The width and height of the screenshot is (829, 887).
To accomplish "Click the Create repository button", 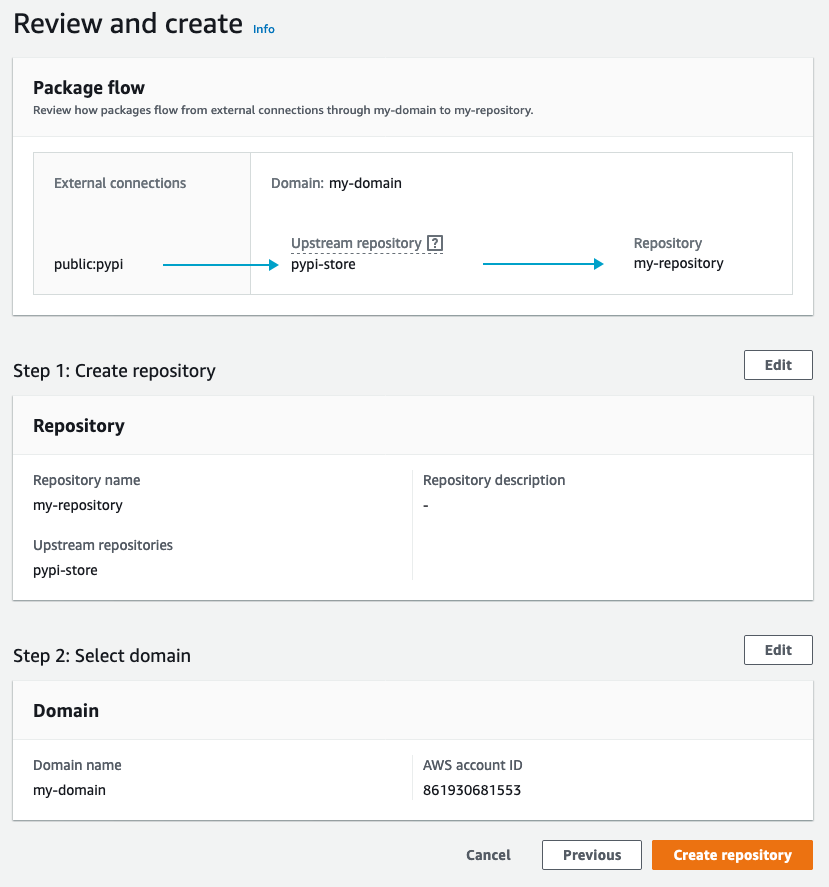I will [732, 855].
